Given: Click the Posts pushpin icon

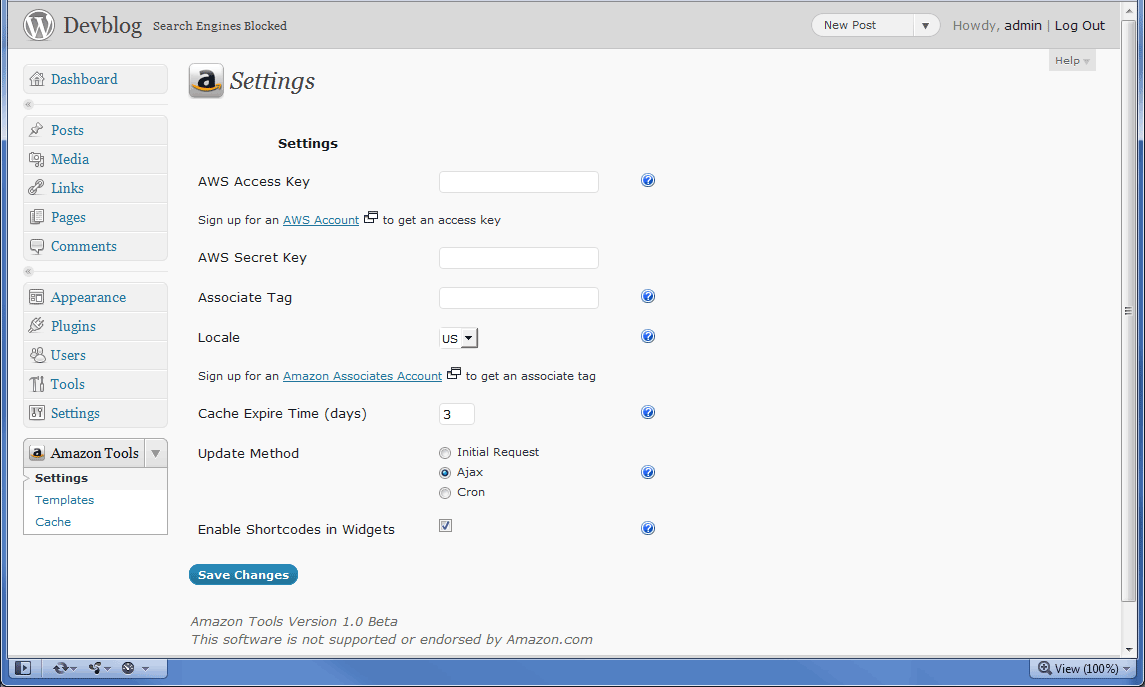Looking at the screenshot, I should pos(37,130).
